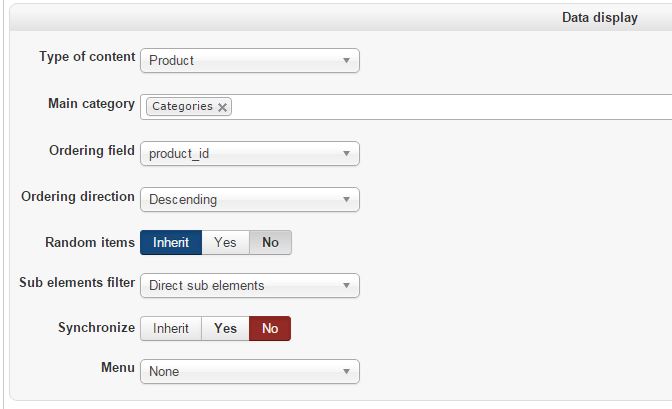This screenshot has height=409, width=672.
Task: Set Synchronize to No
Action: (270, 328)
